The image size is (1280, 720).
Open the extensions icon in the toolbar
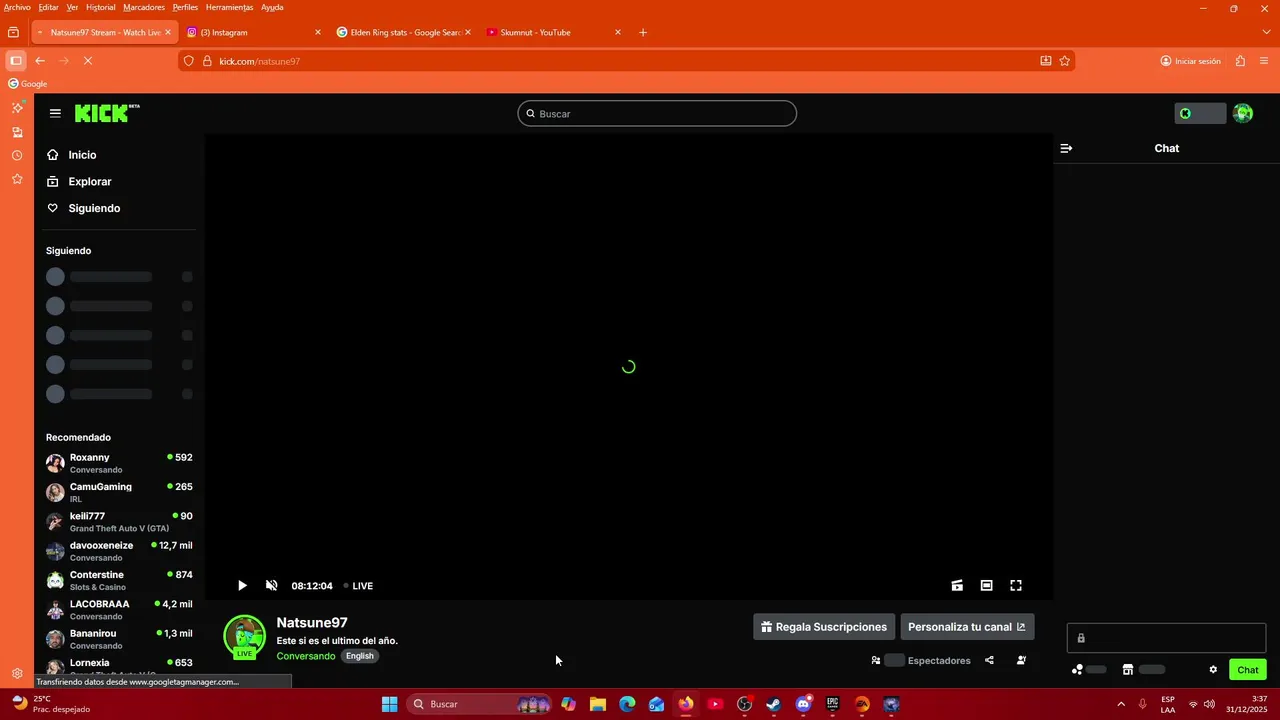[x=1240, y=61]
